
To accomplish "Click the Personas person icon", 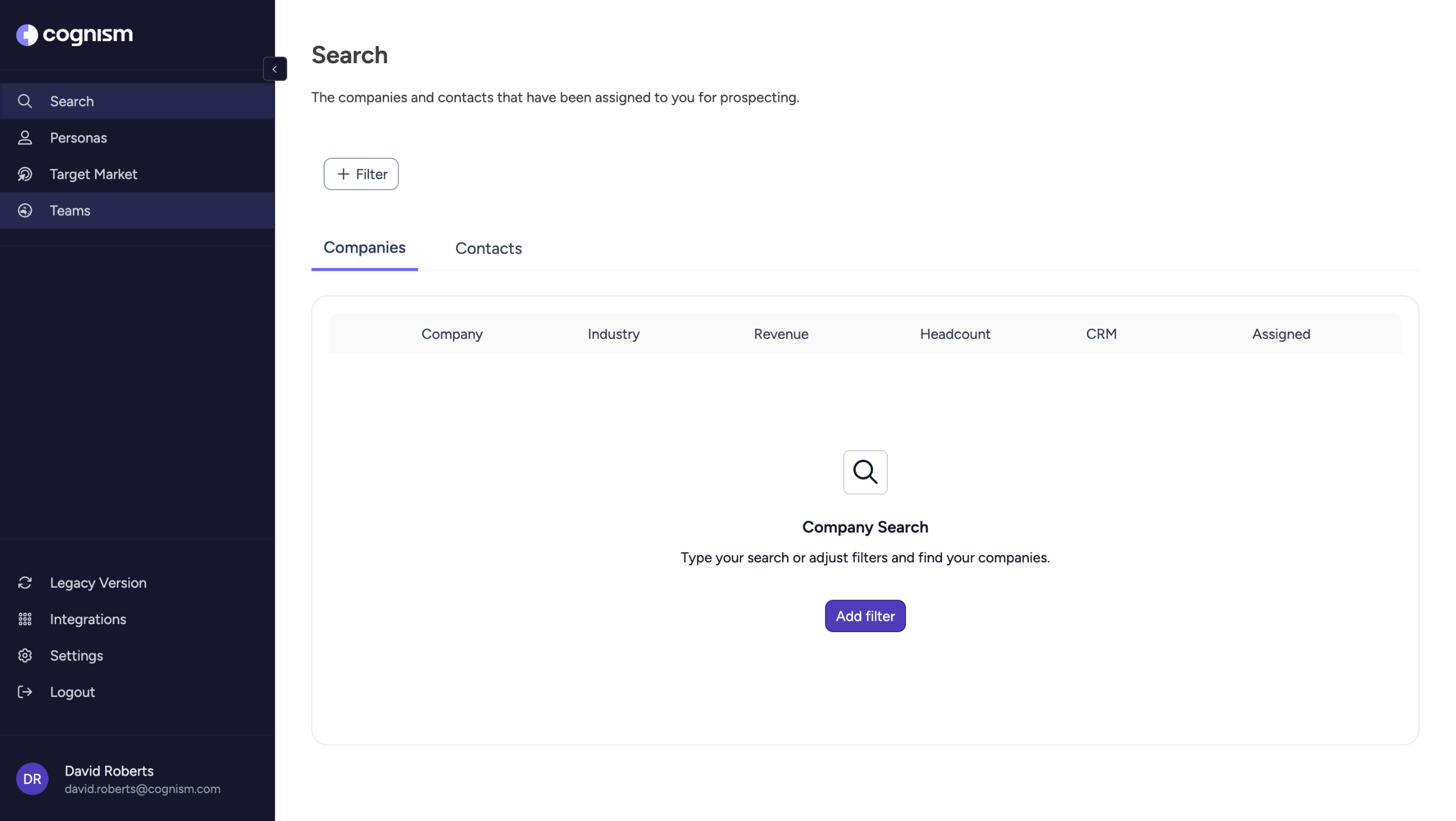I will [25, 138].
